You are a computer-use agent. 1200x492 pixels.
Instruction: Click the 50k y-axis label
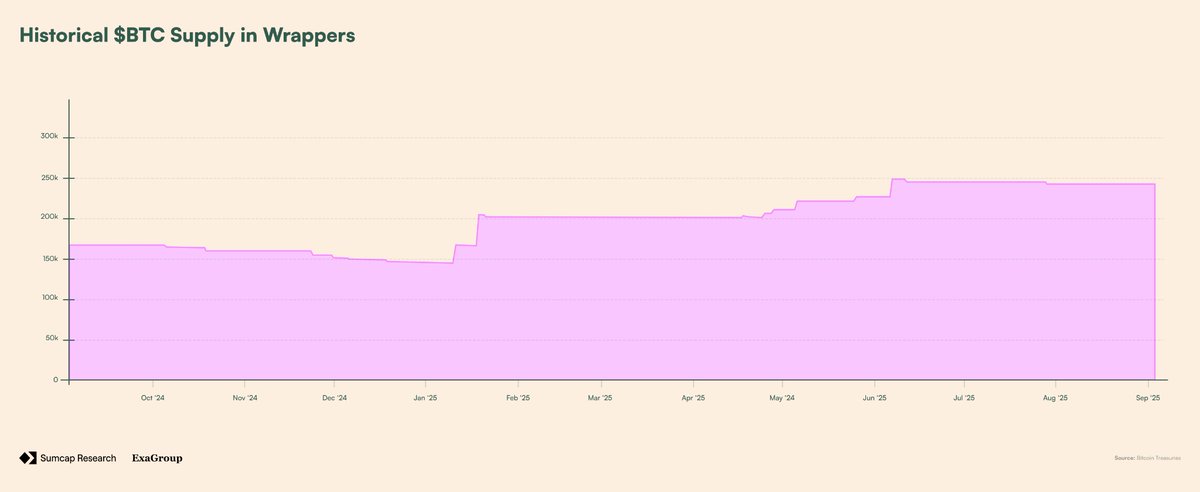52,339
